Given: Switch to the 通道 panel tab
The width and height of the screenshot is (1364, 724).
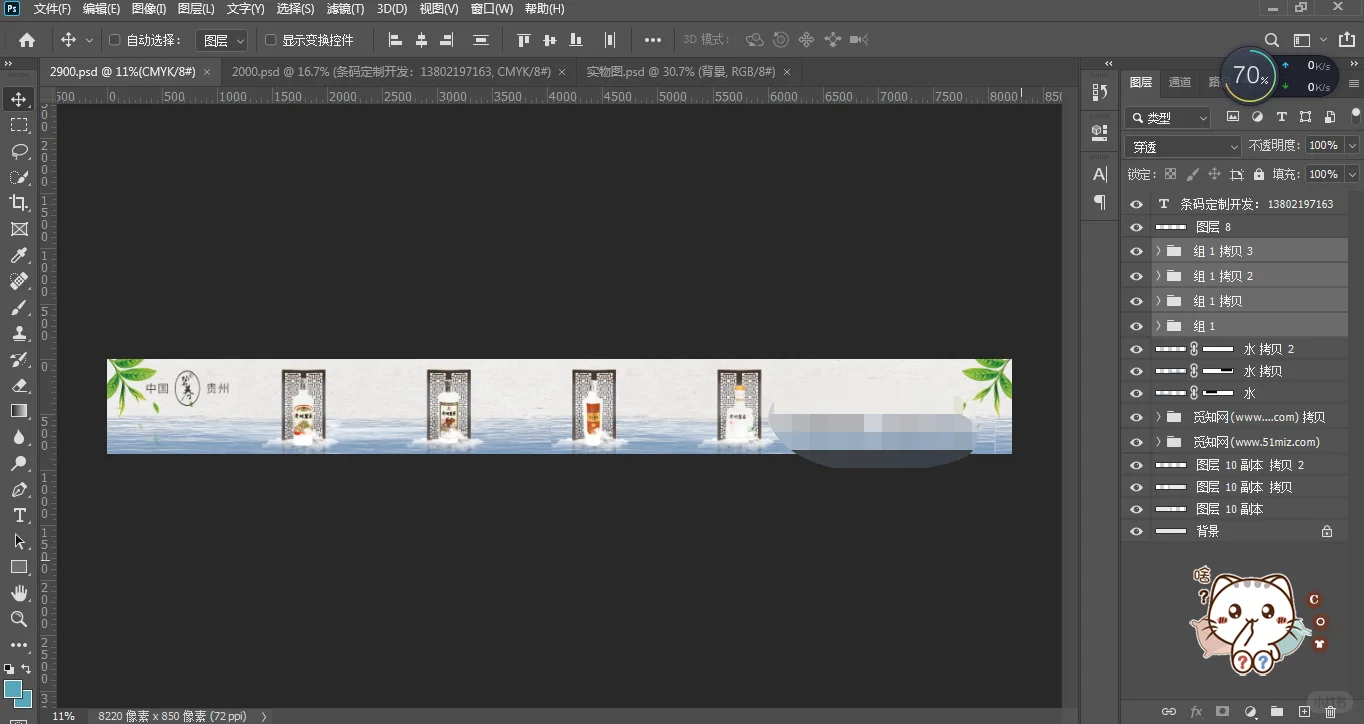Looking at the screenshot, I should pyautogui.click(x=1180, y=83).
